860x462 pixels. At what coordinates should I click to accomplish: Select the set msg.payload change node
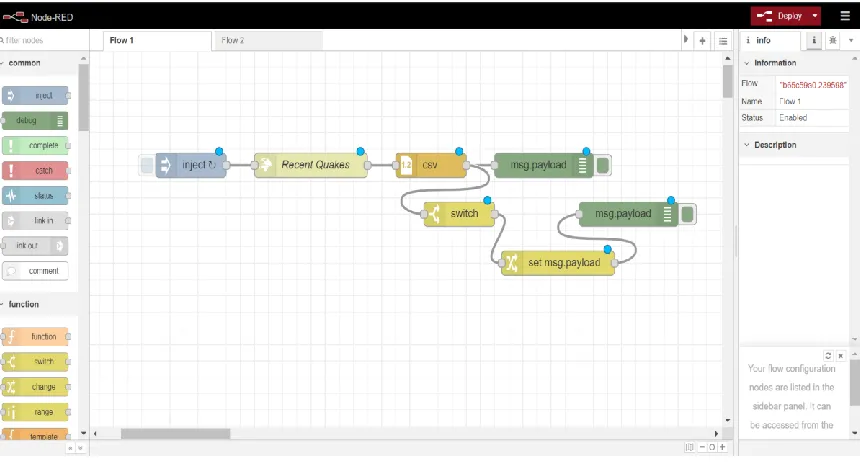(558, 263)
